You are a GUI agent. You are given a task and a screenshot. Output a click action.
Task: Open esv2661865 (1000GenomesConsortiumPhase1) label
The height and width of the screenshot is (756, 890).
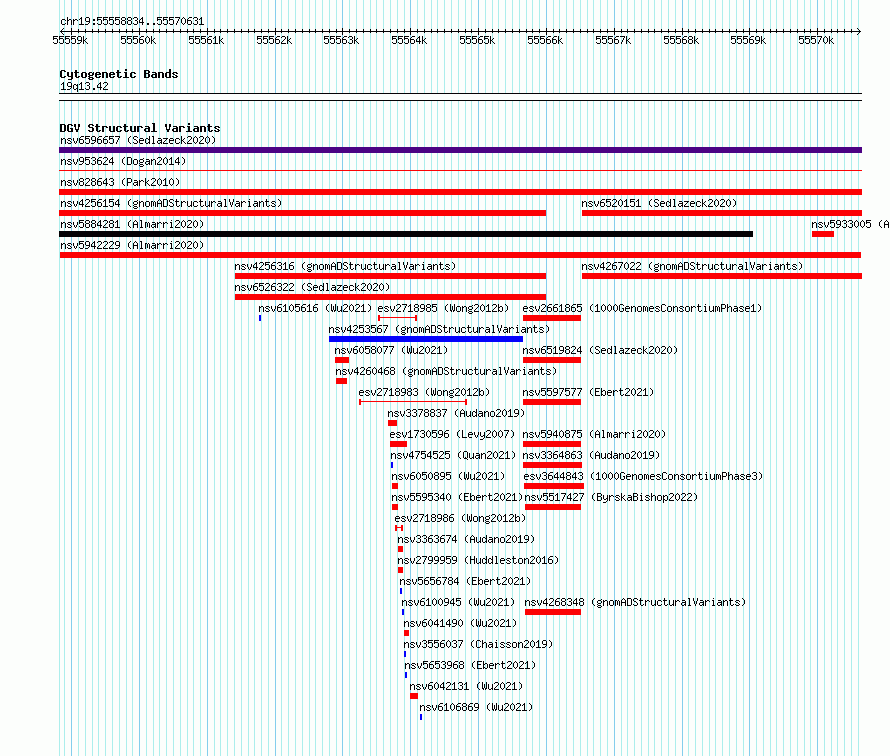click(642, 308)
